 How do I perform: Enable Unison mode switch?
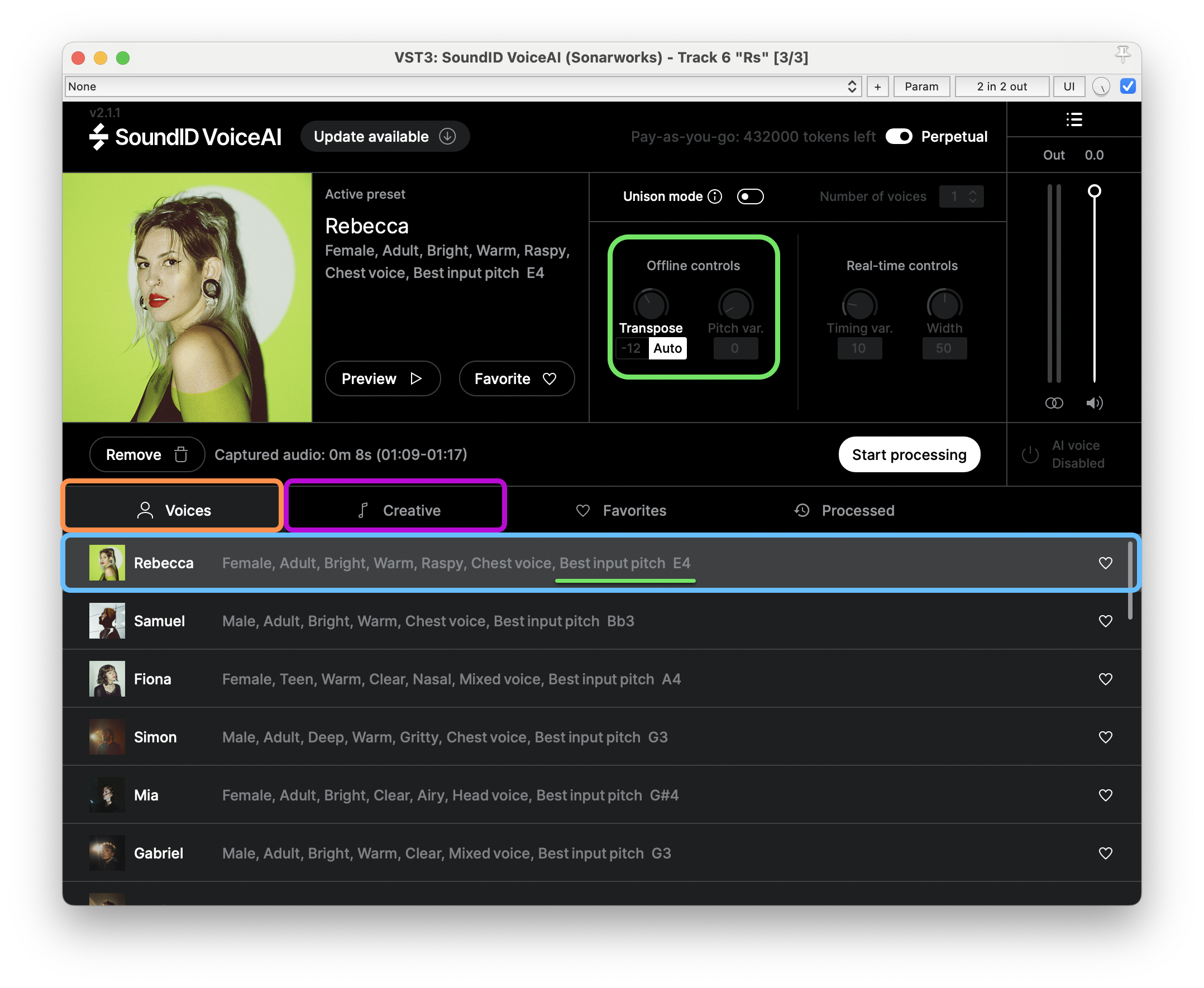[750, 196]
